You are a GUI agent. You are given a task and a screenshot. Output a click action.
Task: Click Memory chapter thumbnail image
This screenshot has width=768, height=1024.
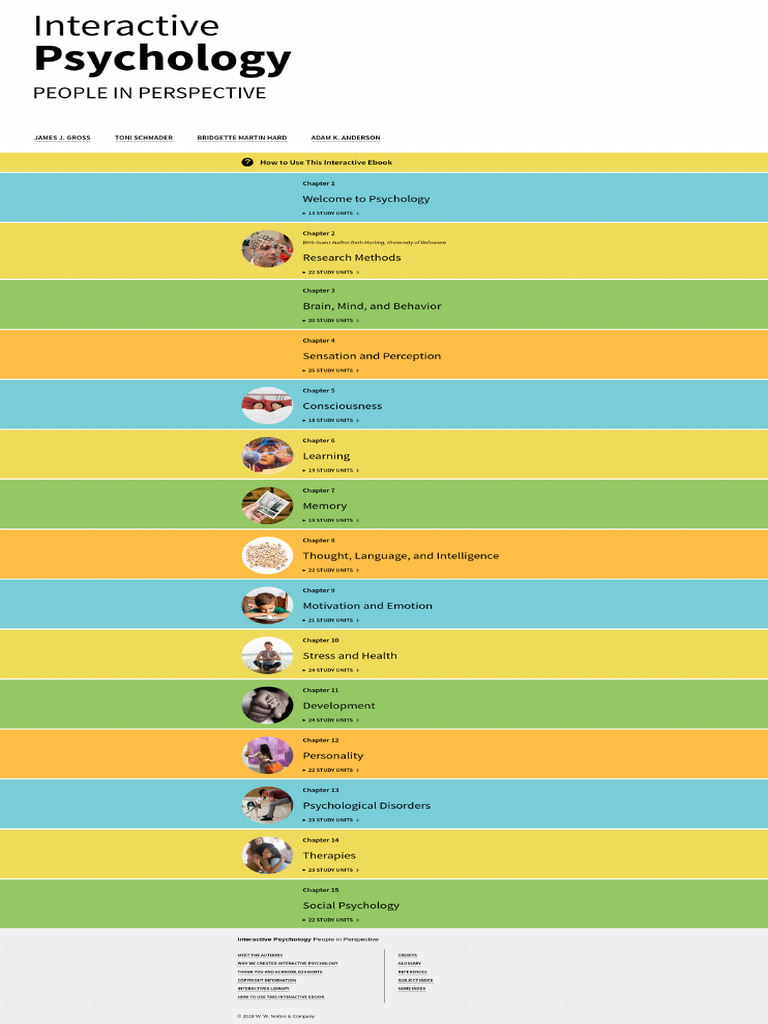[x=267, y=505]
